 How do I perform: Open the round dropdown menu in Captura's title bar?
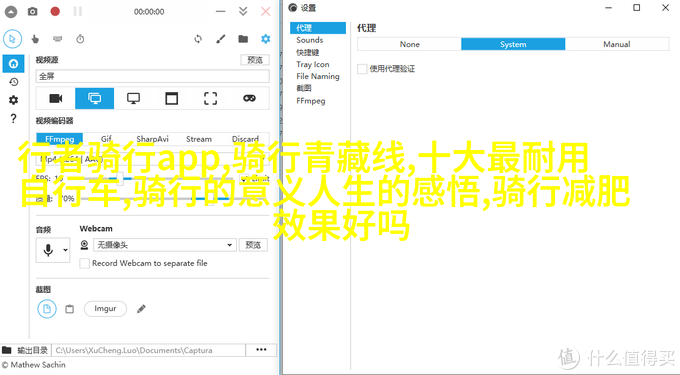pyautogui.click(x=11, y=12)
